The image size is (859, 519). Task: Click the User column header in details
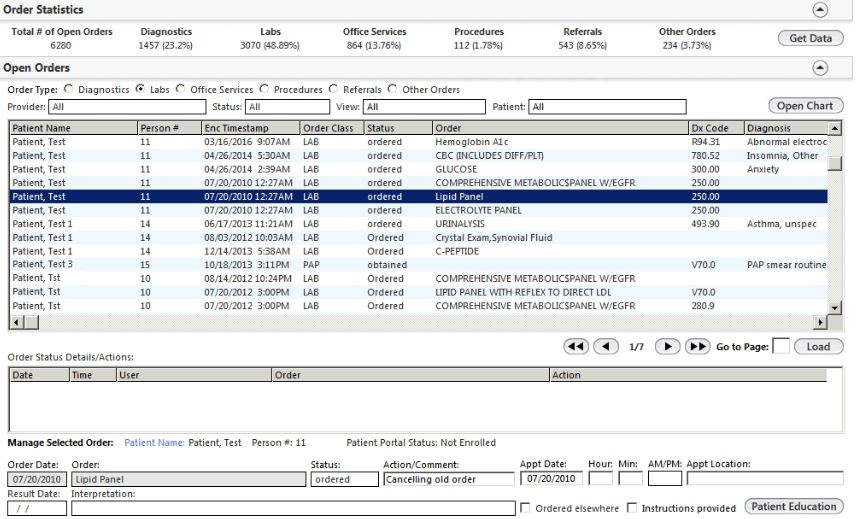tap(194, 375)
